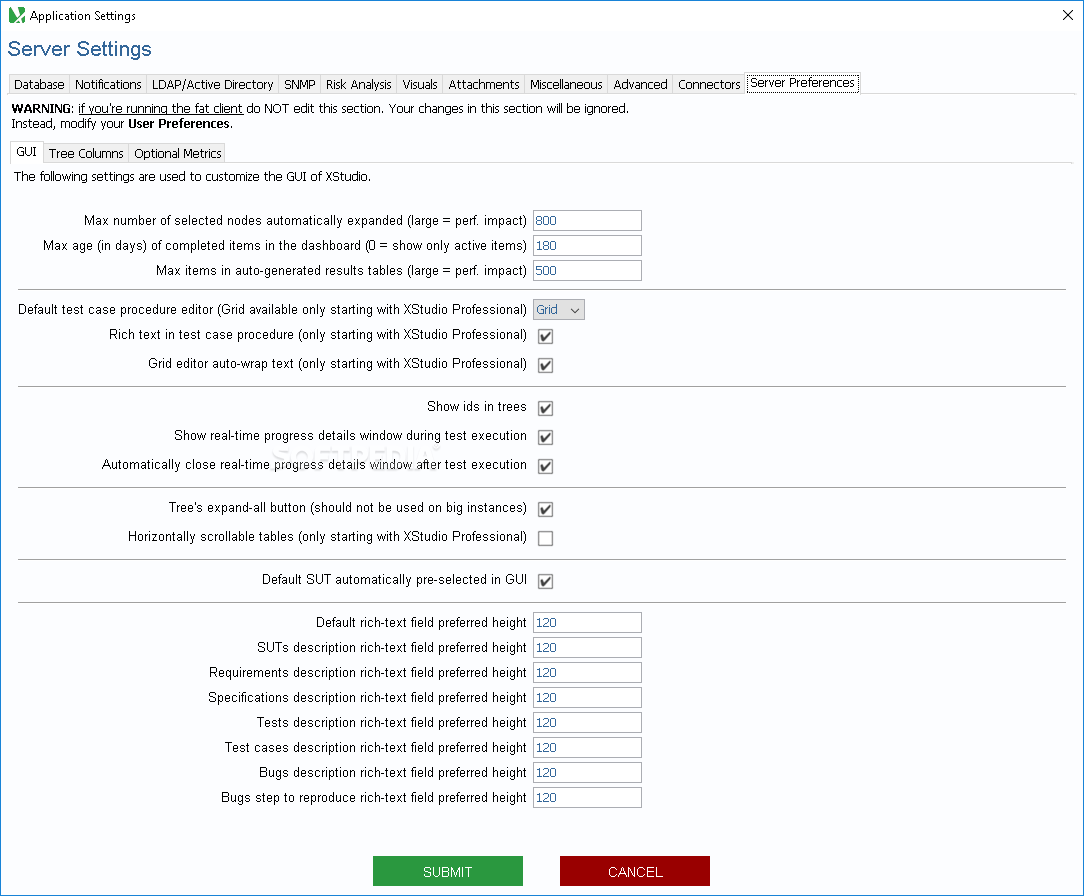This screenshot has width=1084, height=896.
Task: Cancel the settings changes
Action: [635, 871]
